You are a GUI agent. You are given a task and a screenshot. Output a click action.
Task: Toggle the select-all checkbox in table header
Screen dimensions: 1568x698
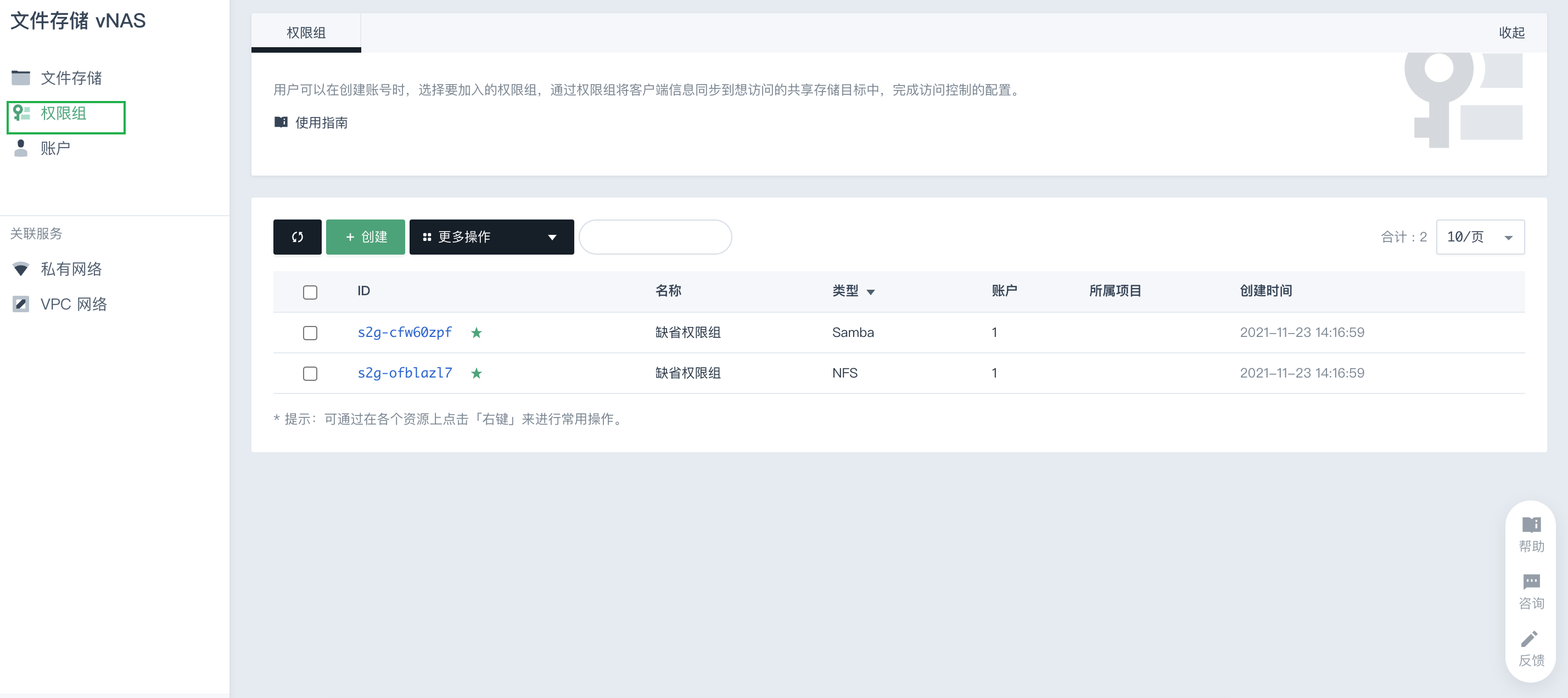coord(310,292)
